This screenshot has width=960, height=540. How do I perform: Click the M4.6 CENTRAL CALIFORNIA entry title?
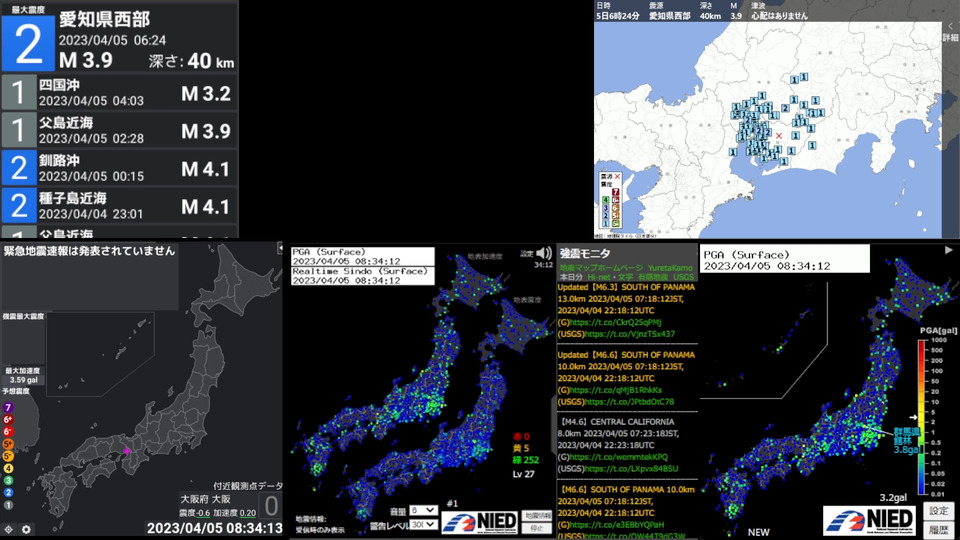(x=617, y=422)
